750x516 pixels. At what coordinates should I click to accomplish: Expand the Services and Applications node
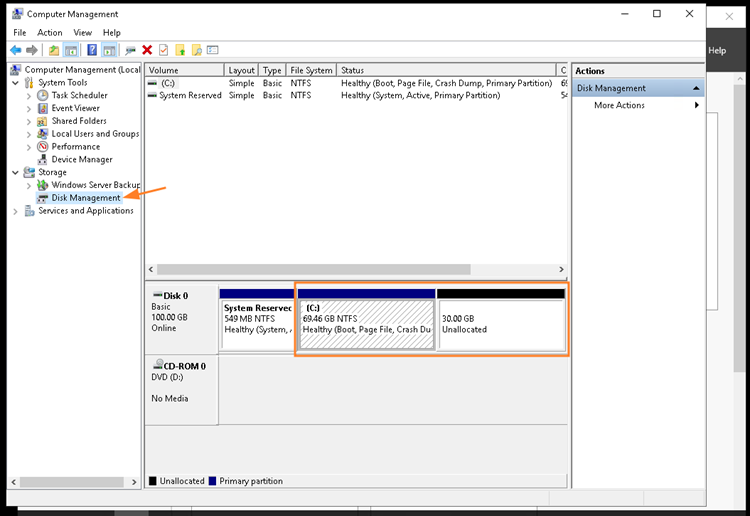15,211
